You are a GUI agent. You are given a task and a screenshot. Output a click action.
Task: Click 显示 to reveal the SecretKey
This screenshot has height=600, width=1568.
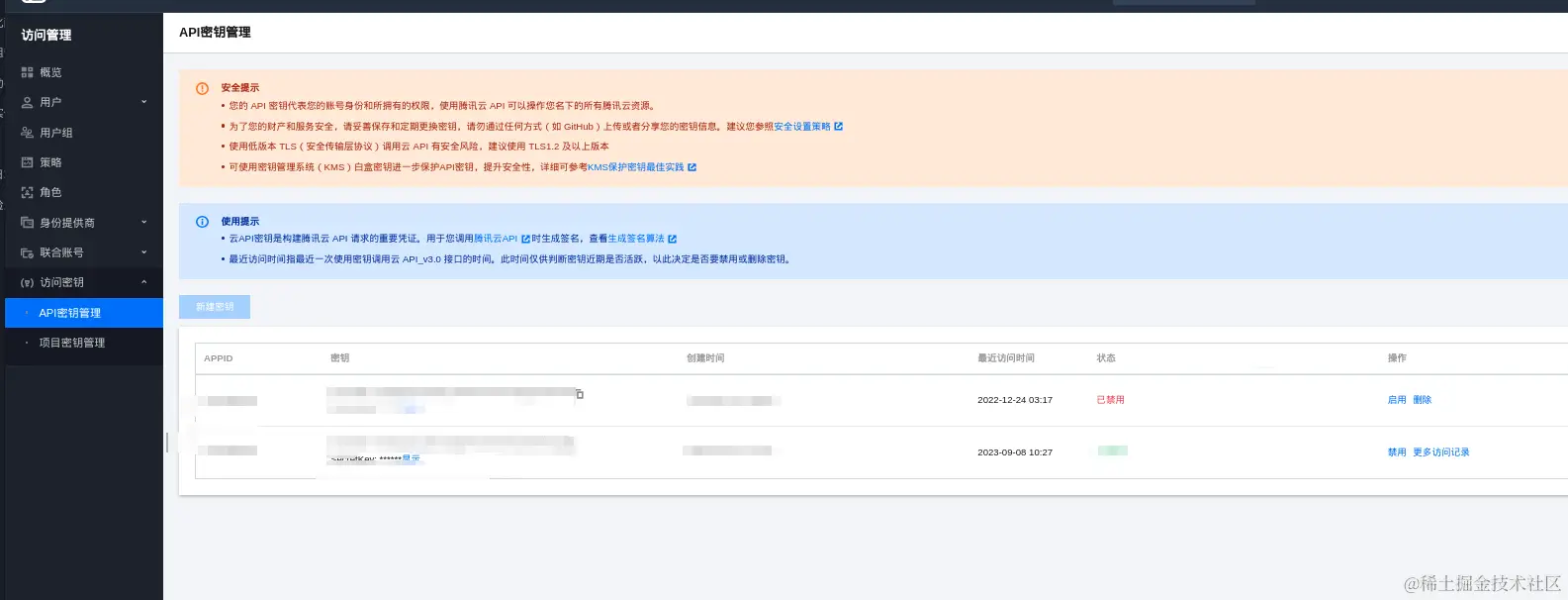click(x=412, y=459)
